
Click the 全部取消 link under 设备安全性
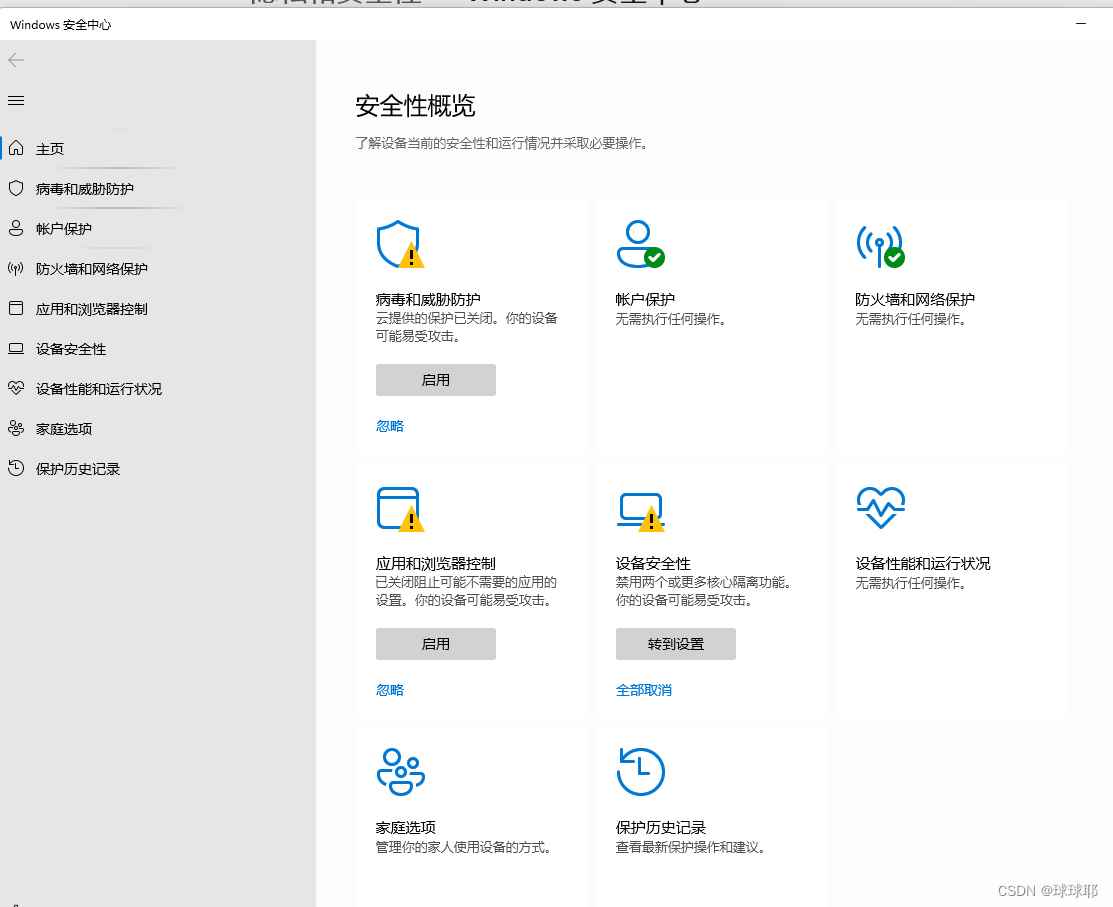point(643,689)
